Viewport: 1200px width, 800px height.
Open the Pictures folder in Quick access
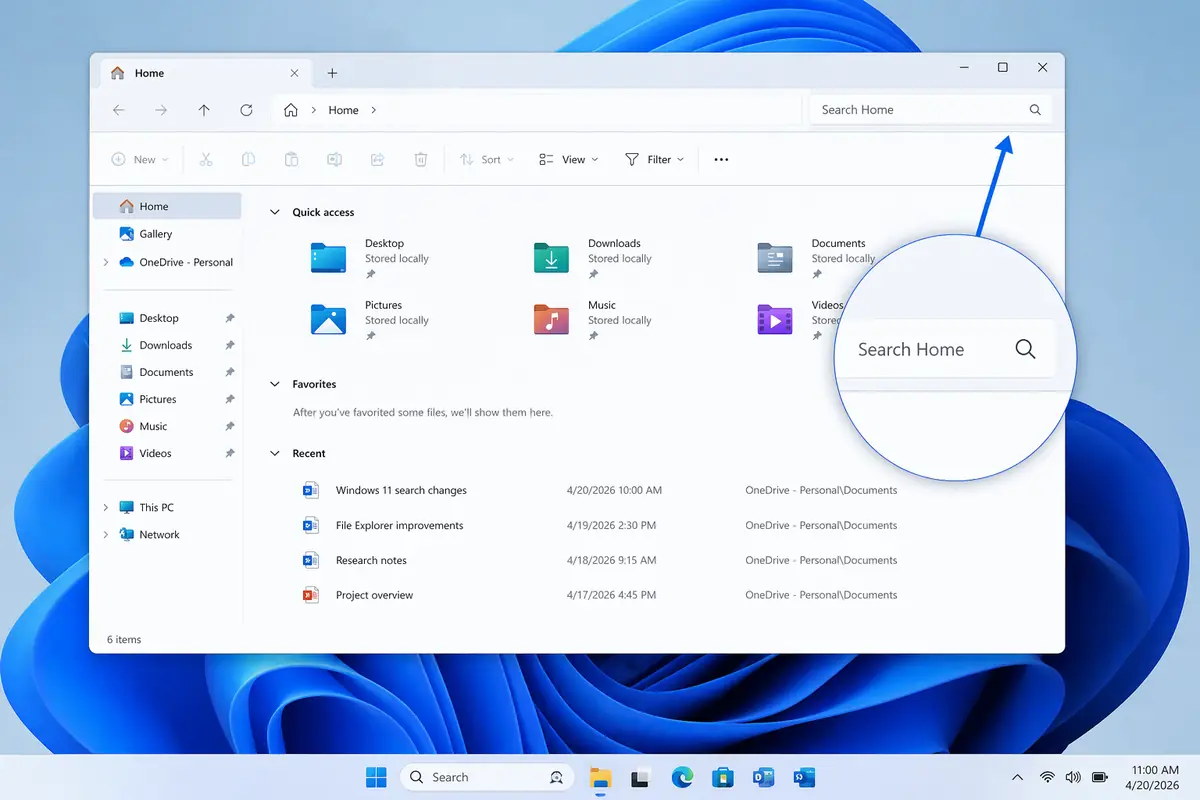(x=328, y=320)
